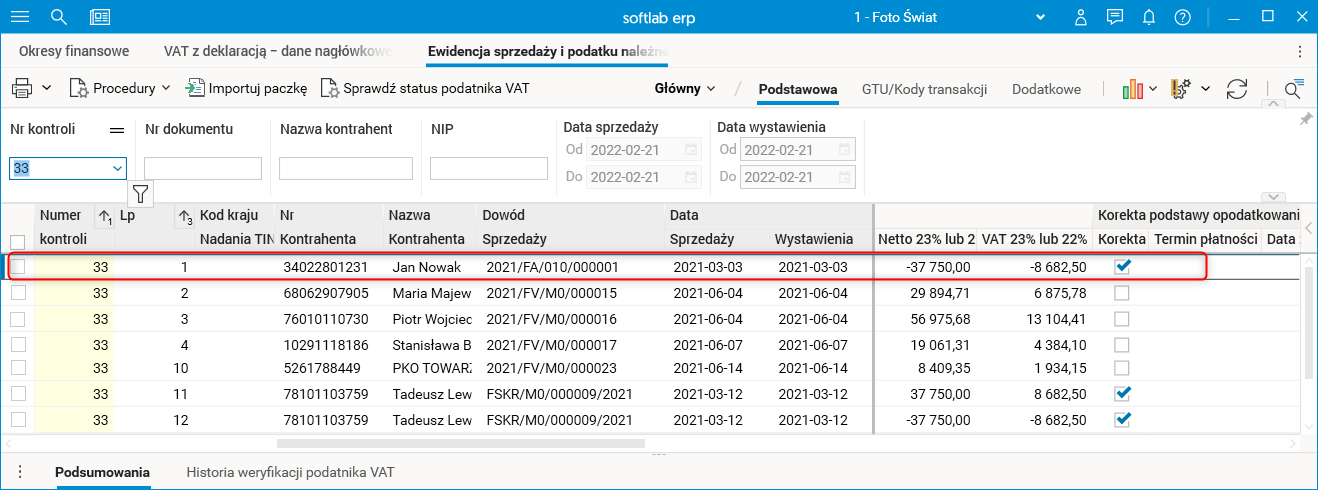The width and height of the screenshot is (1318, 490).
Task: Click the grid settings gear icon
Action: (x=1181, y=89)
